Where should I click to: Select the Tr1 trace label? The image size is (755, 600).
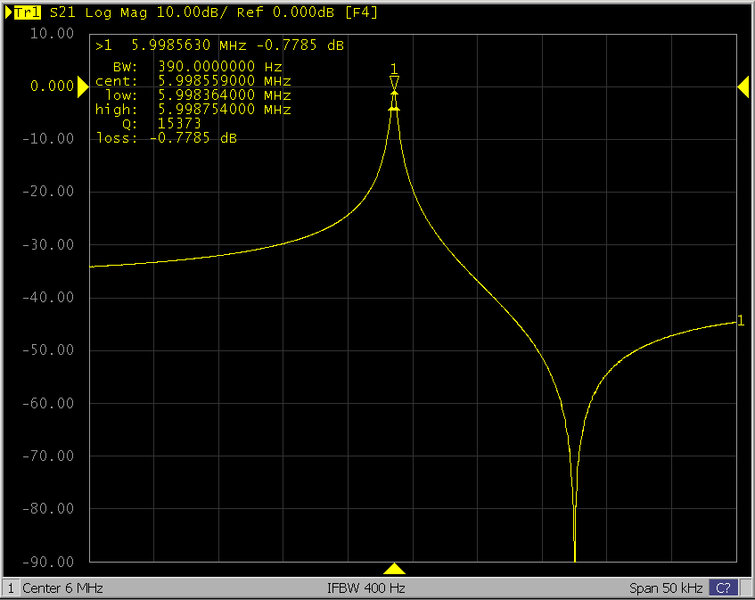(x=28, y=13)
